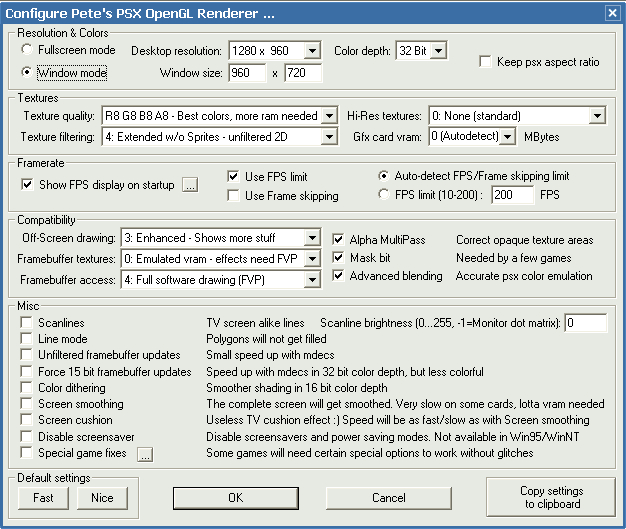The width and height of the screenshot is (626, 529).
Task: Toggle Alpha MultiPass checkbox
Action: pyautogui.click(x=338, y=239)
